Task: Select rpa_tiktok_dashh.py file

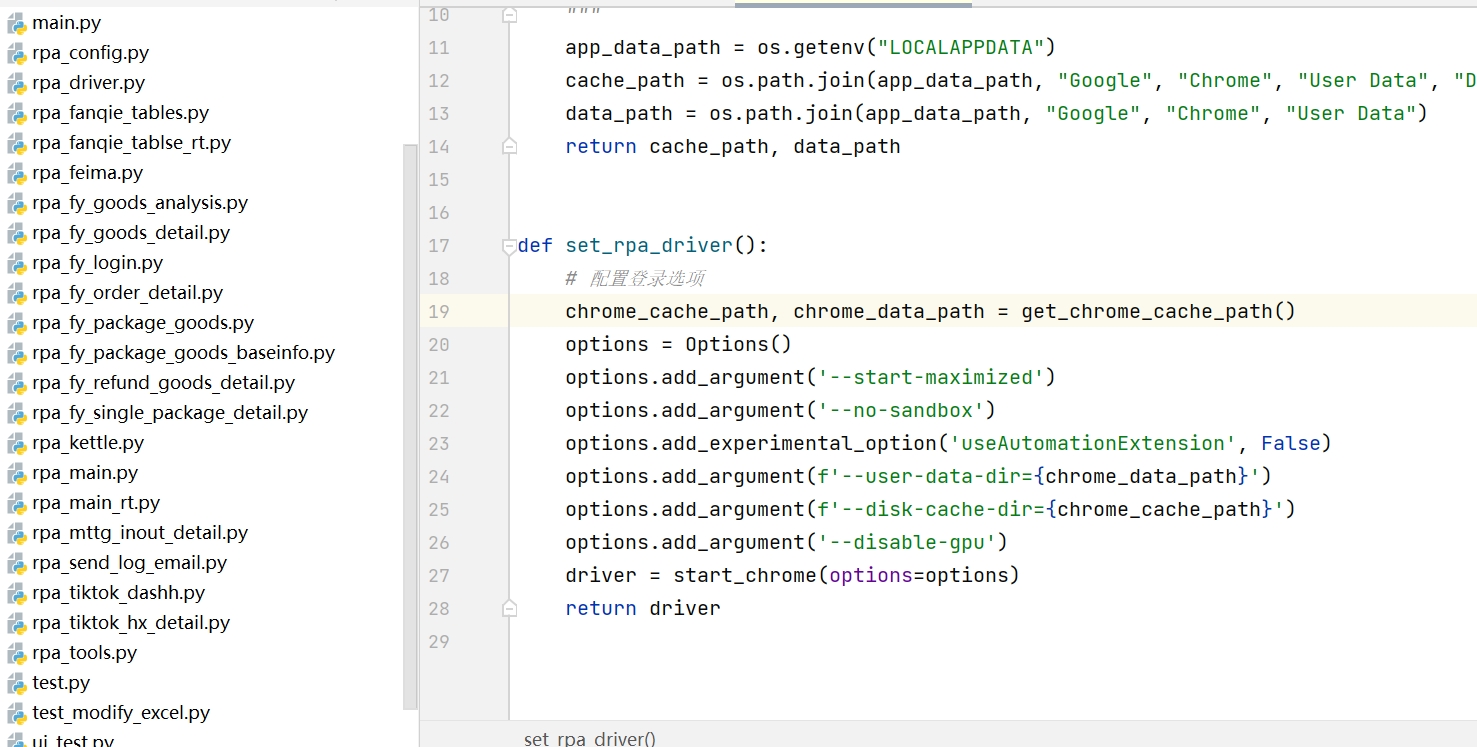Action: [118, 592]
